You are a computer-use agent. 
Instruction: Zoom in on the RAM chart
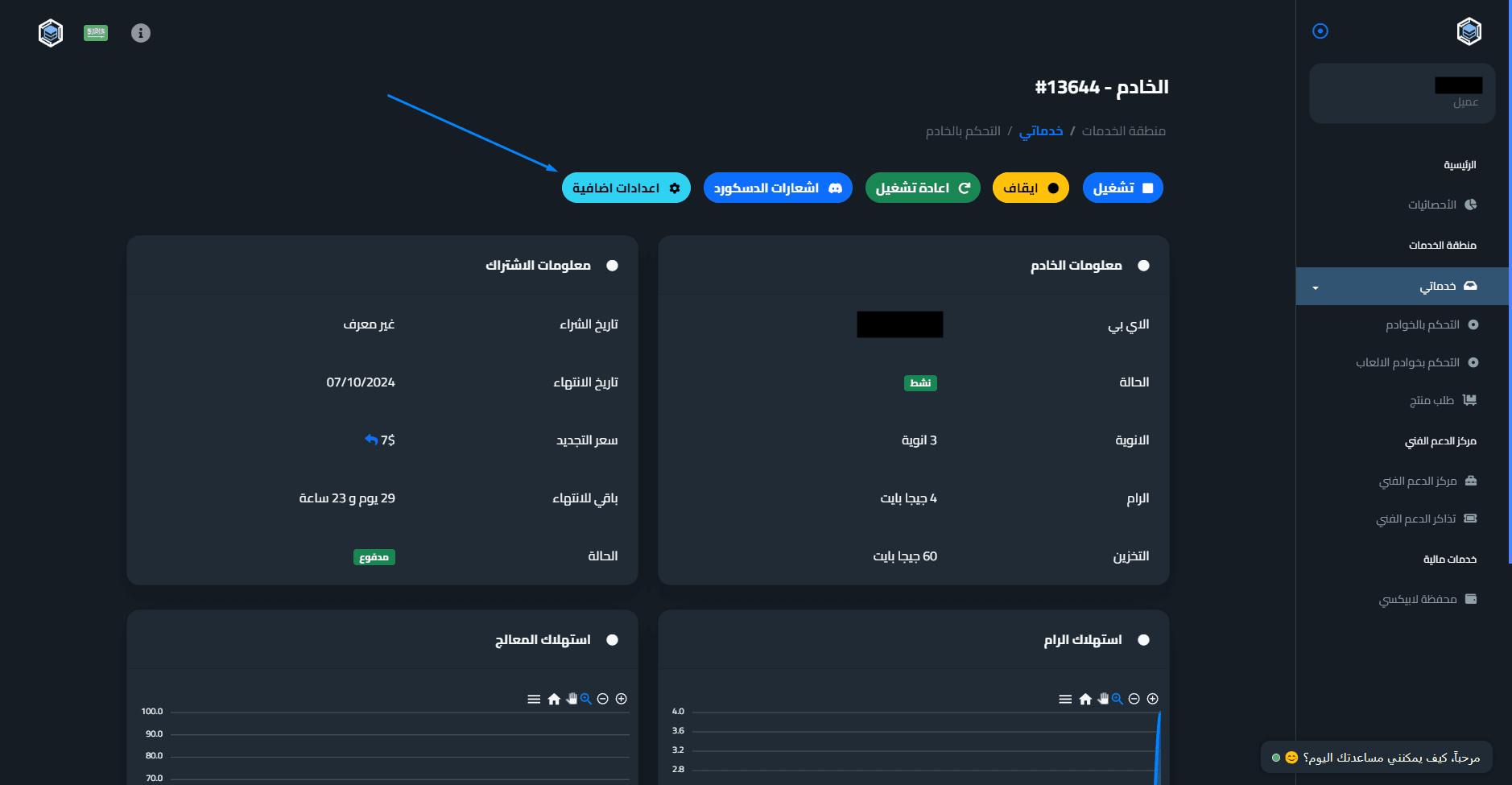[x=1152, y=699]
